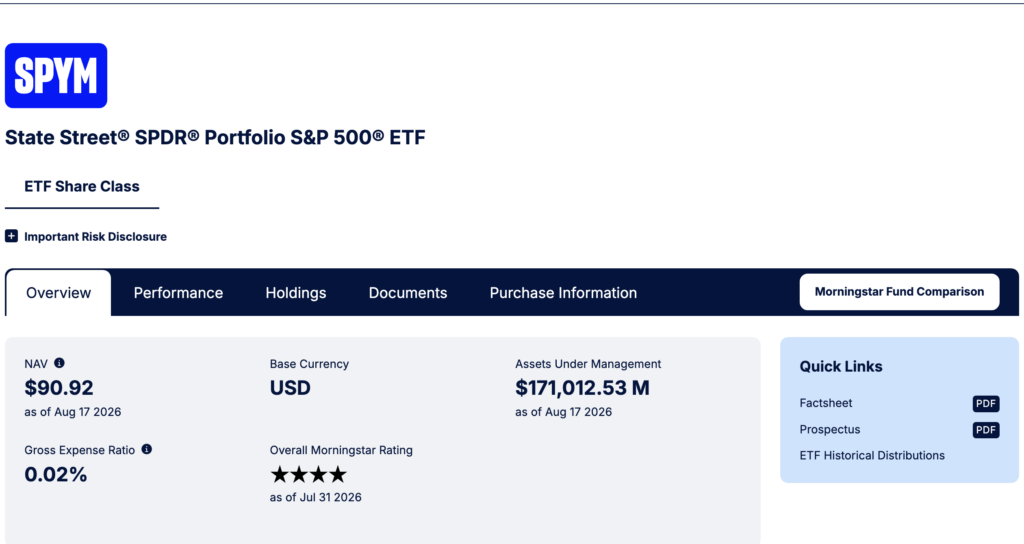The width and height of the screenshot is (1024, 544).
Task: Open the Factsheet PDF badge
Action: (x=985, y=404)
